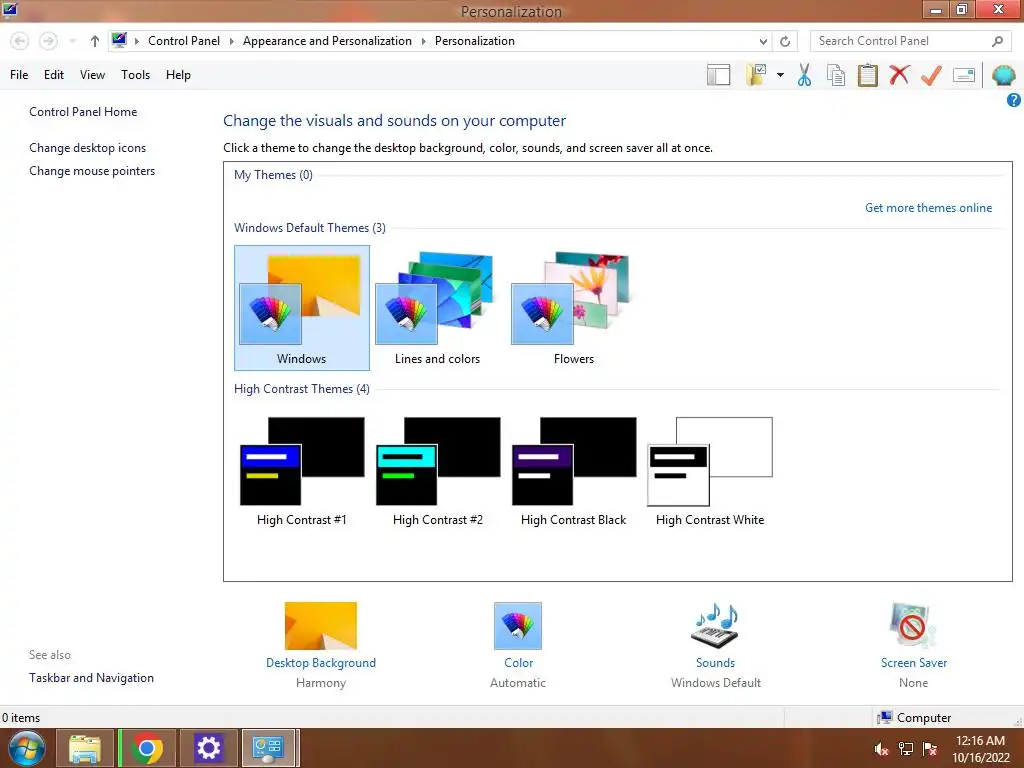Click Get more themes online link
Viewport: 1024px width, 768px height.
click(928, 208)
